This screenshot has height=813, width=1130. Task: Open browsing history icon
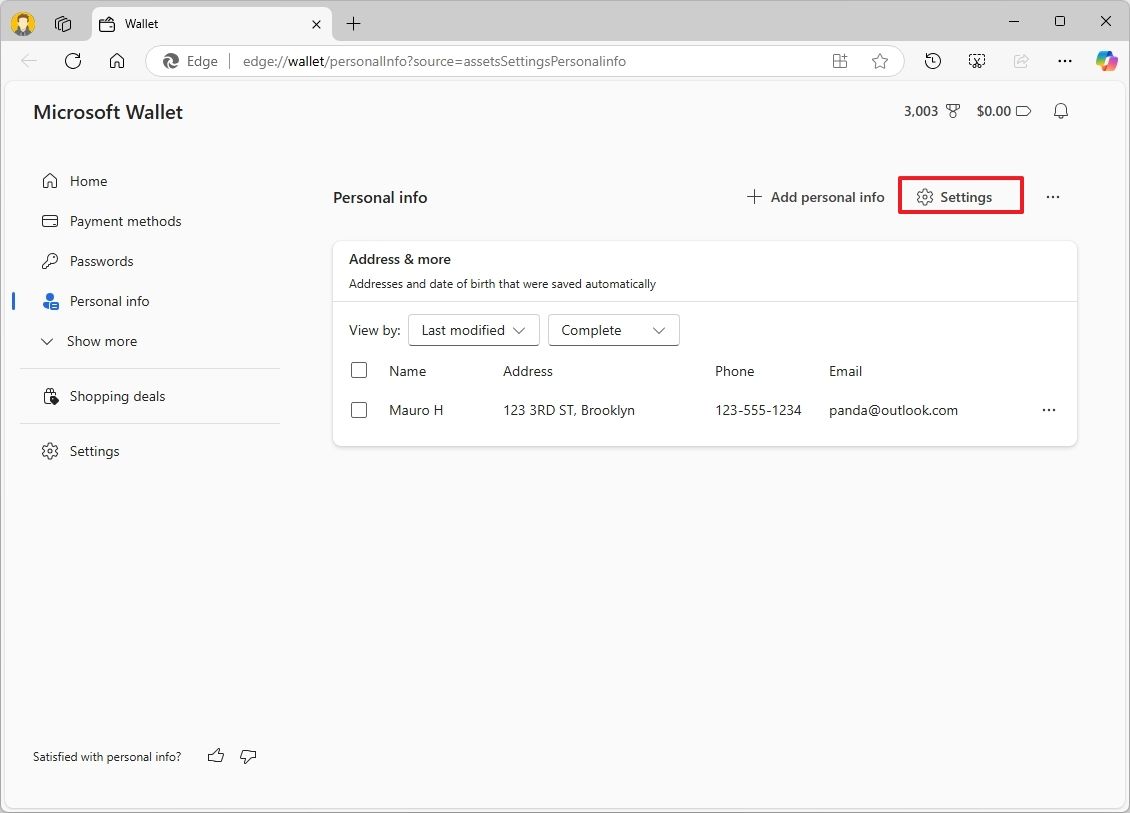click(932, 61)
